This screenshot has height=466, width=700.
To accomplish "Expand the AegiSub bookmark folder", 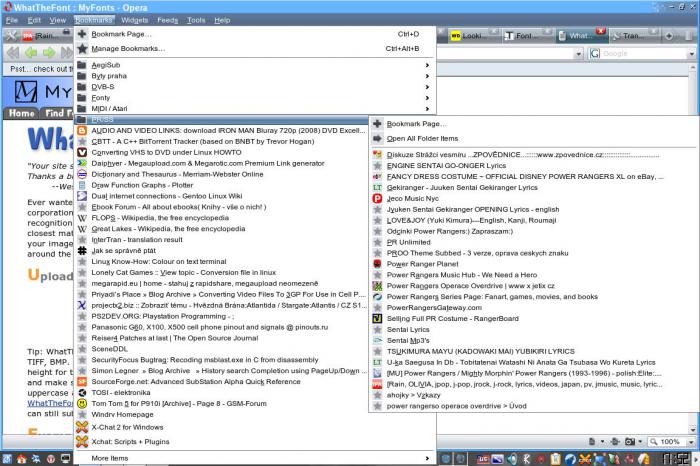I will pos(255,65).
